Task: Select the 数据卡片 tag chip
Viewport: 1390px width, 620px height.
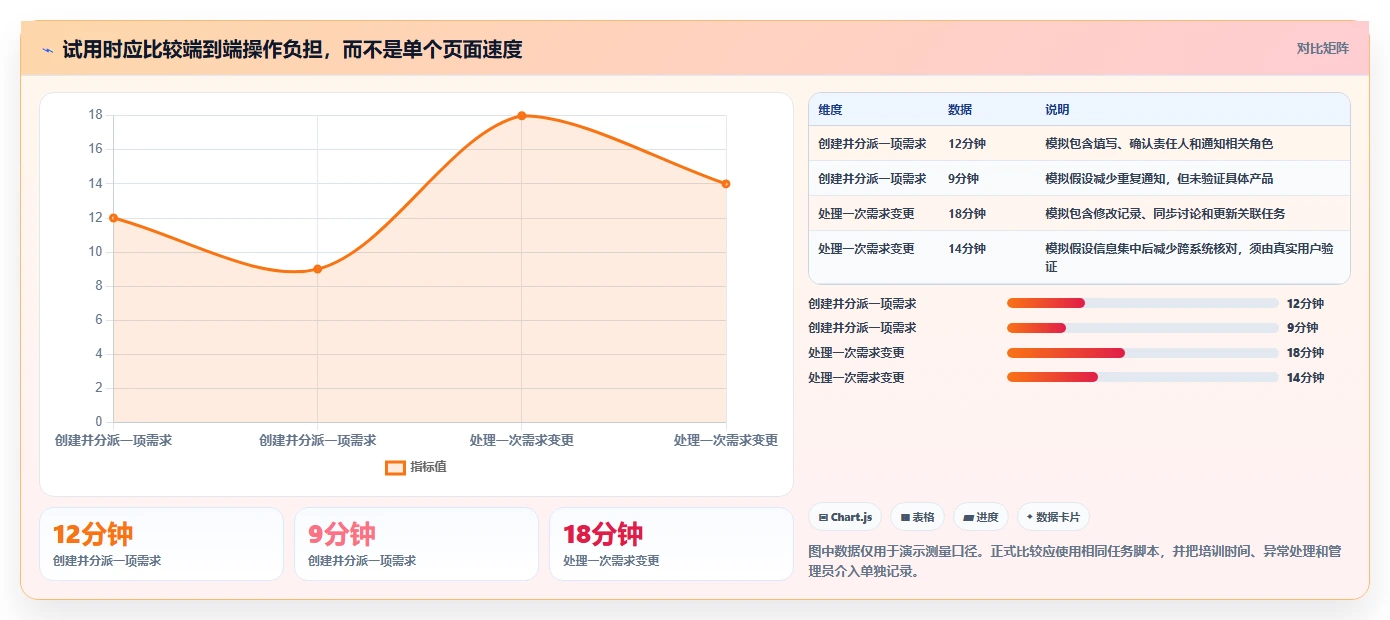Action: click(x=1053, y=517)
